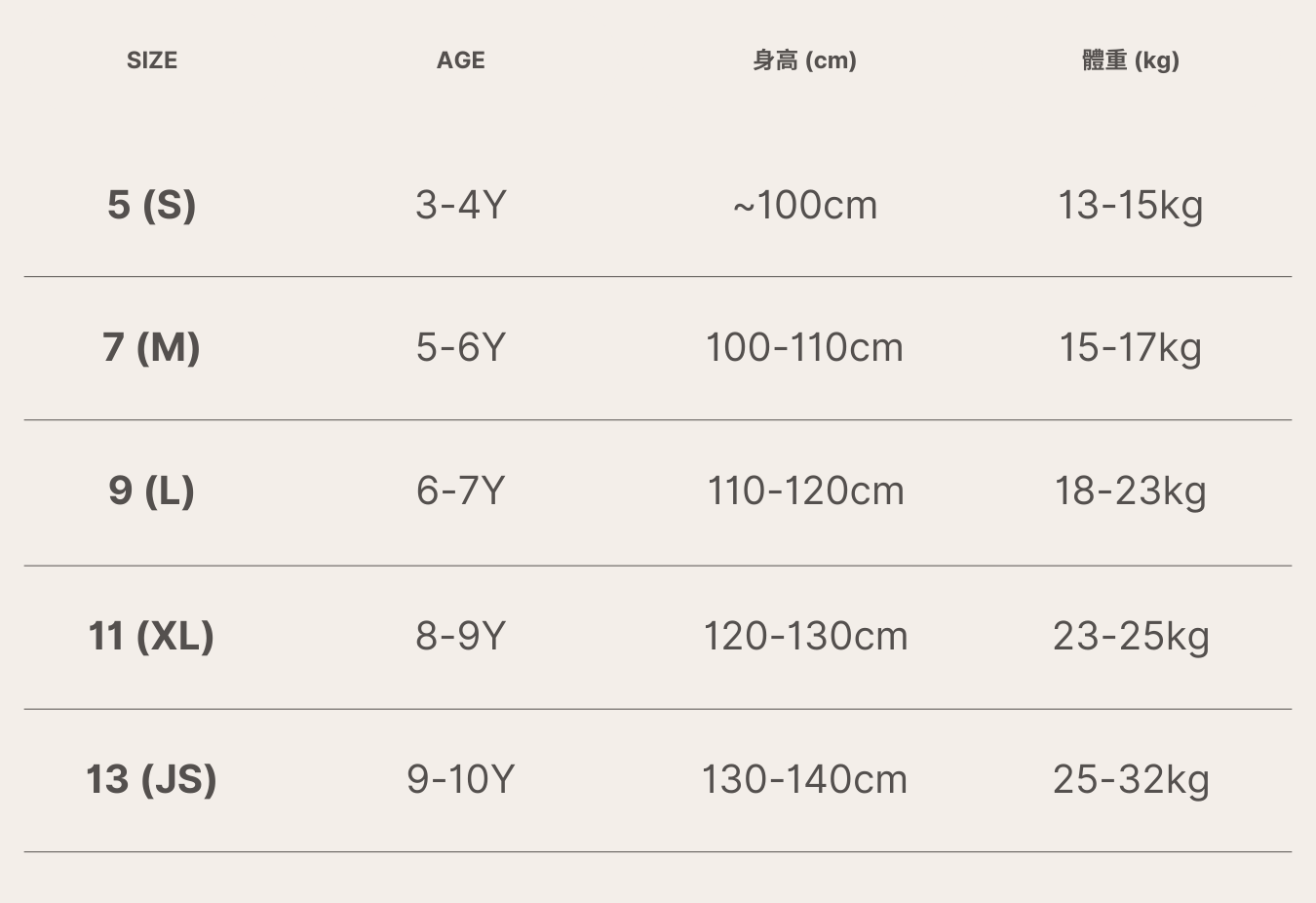This screenshot has height=903, width=1316.
Task: Click the 身高 (cm) column header
Action: [804, 60]
